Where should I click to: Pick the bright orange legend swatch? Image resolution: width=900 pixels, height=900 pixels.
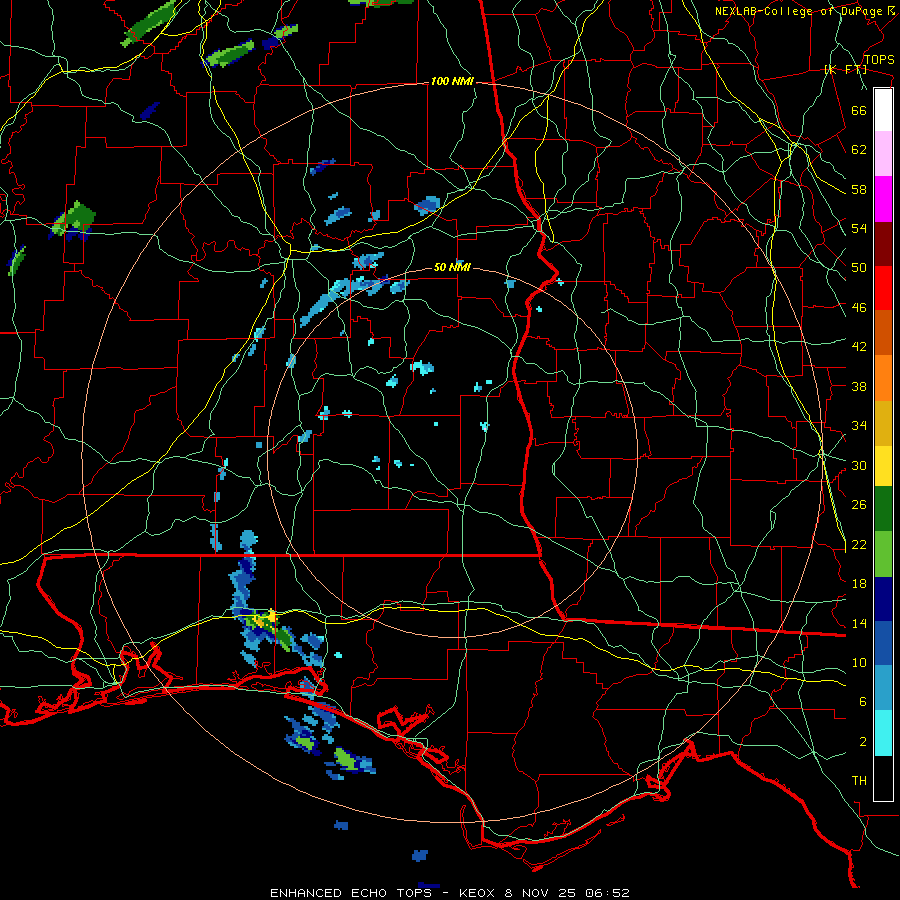[x=883, y=378]
